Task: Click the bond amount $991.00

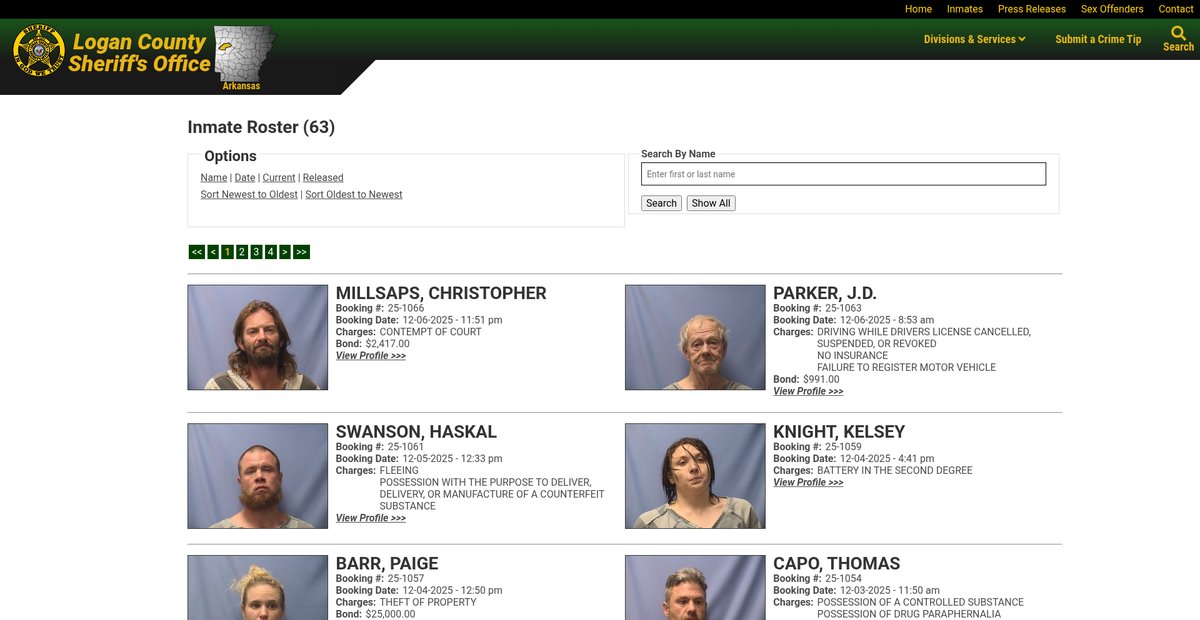Action: pos(821,380)
